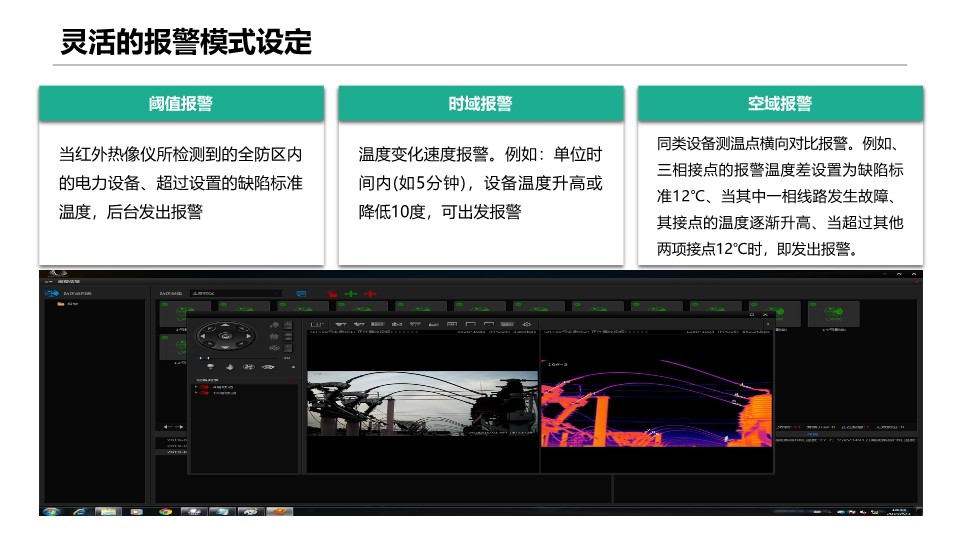Image resolution: width=960 pixels, height=540 pixels.
Task: Click the red cart icon in toolbar
Action: click(330, 294)
